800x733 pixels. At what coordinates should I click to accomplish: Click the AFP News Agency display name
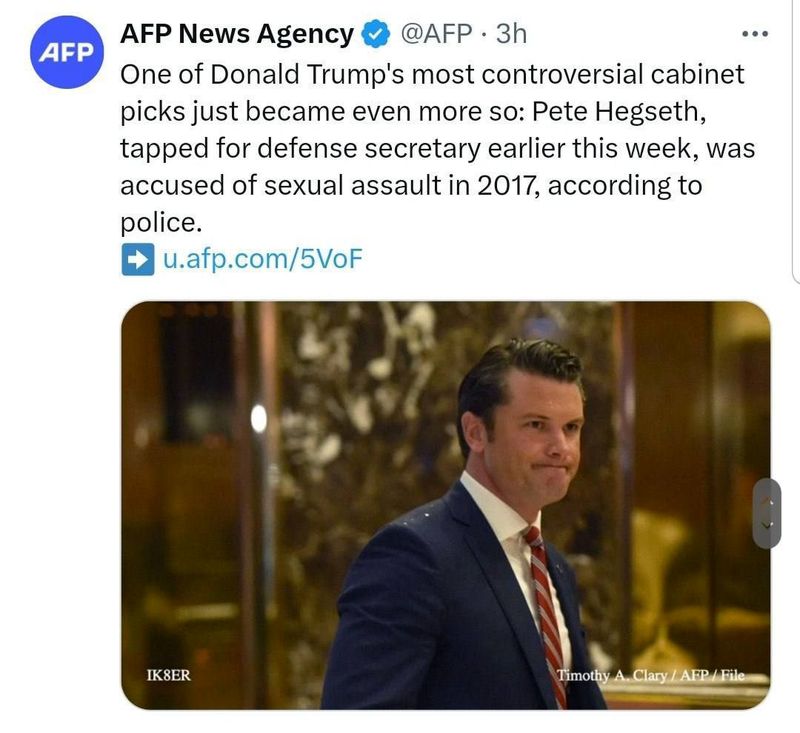pyautogui.click(x=237, y=34)
